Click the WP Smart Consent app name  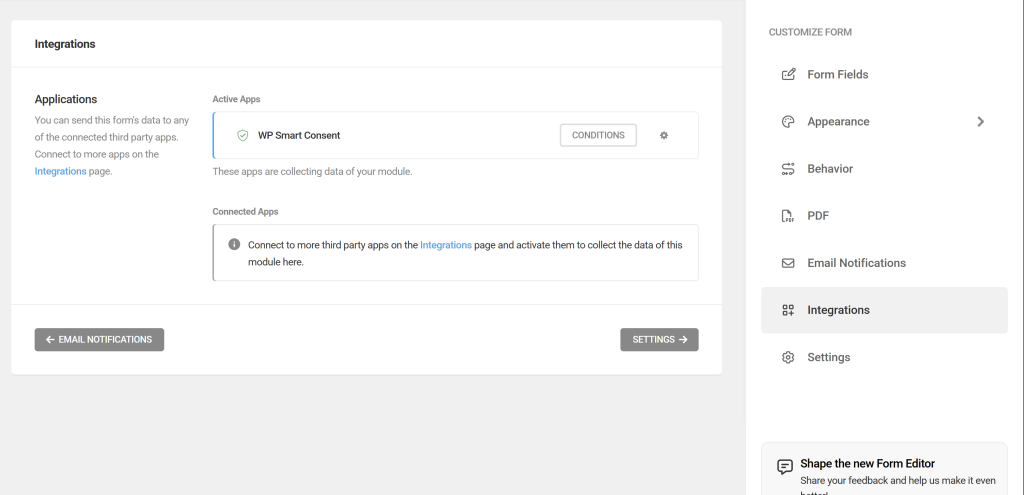pyautogui.click(x=299, y=135)
